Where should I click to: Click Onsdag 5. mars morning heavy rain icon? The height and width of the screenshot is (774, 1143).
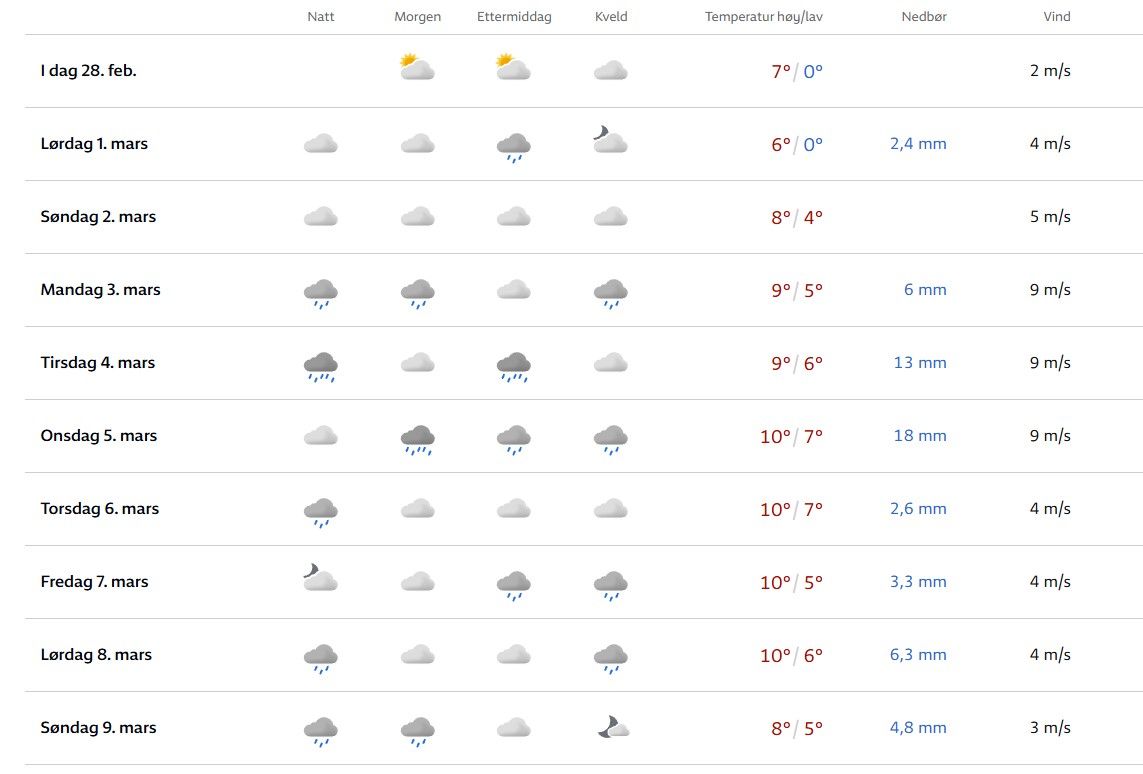pos(417,439)
